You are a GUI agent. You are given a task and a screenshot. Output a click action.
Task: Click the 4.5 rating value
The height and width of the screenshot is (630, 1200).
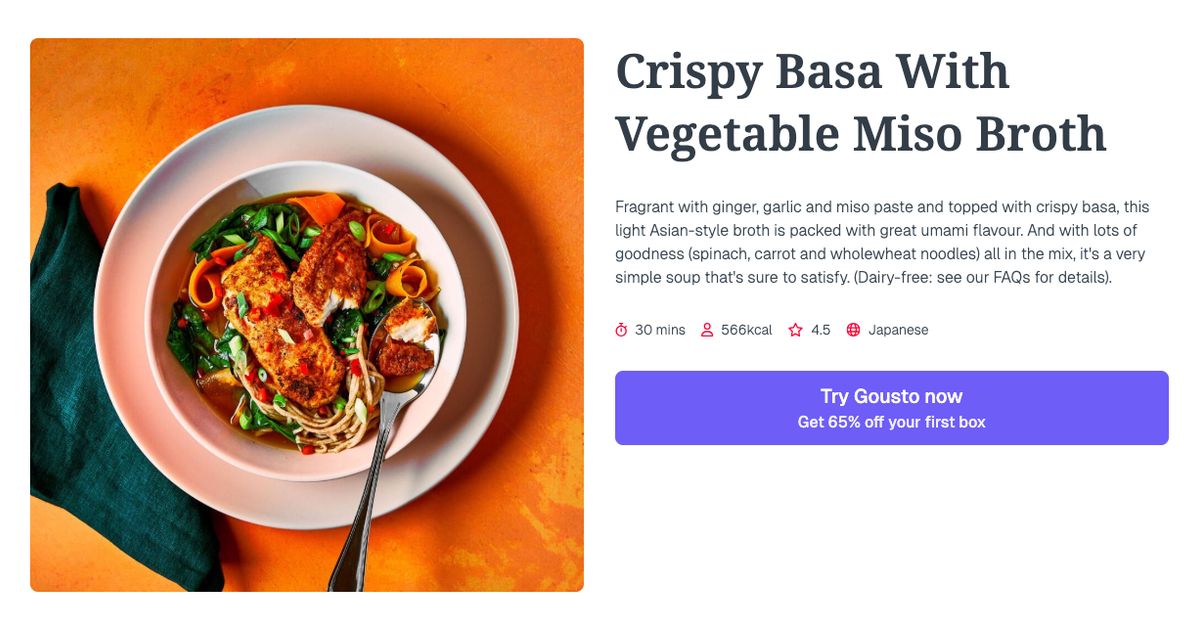(x=819, y=329)
